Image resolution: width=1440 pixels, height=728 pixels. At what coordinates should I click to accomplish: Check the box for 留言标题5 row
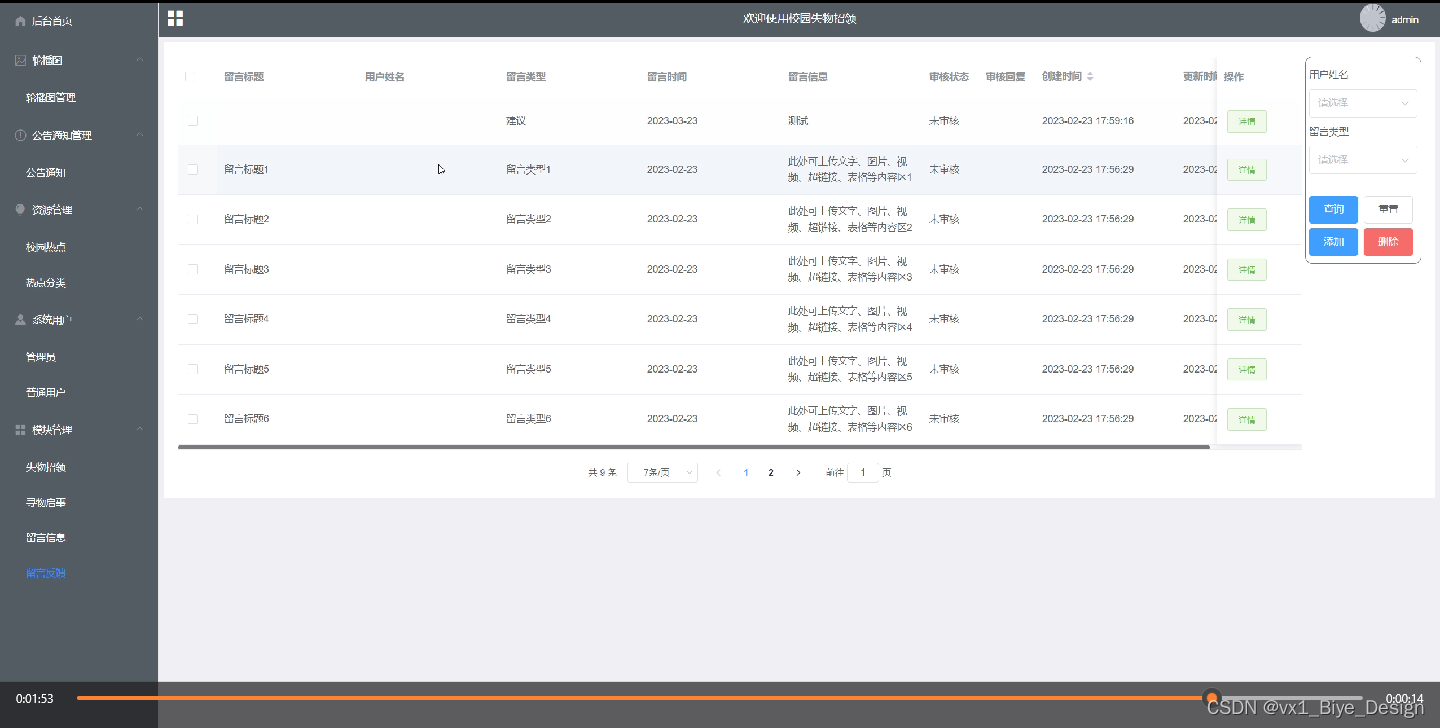pos(193,369)
